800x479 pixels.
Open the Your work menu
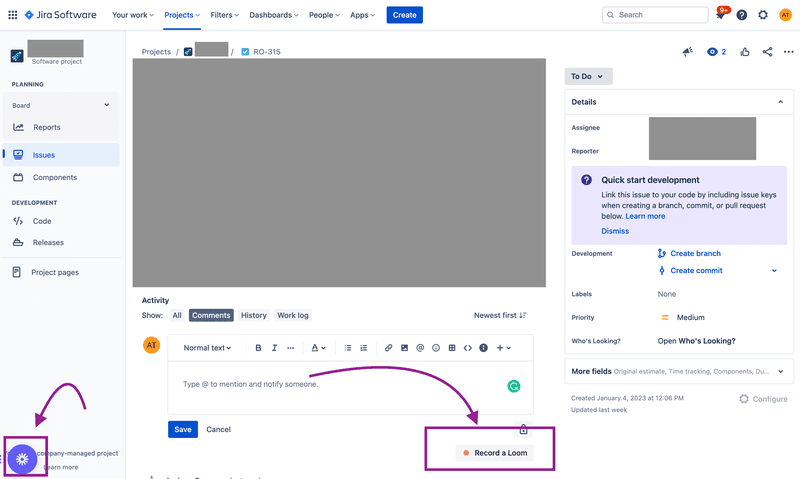tap(133, 15)
